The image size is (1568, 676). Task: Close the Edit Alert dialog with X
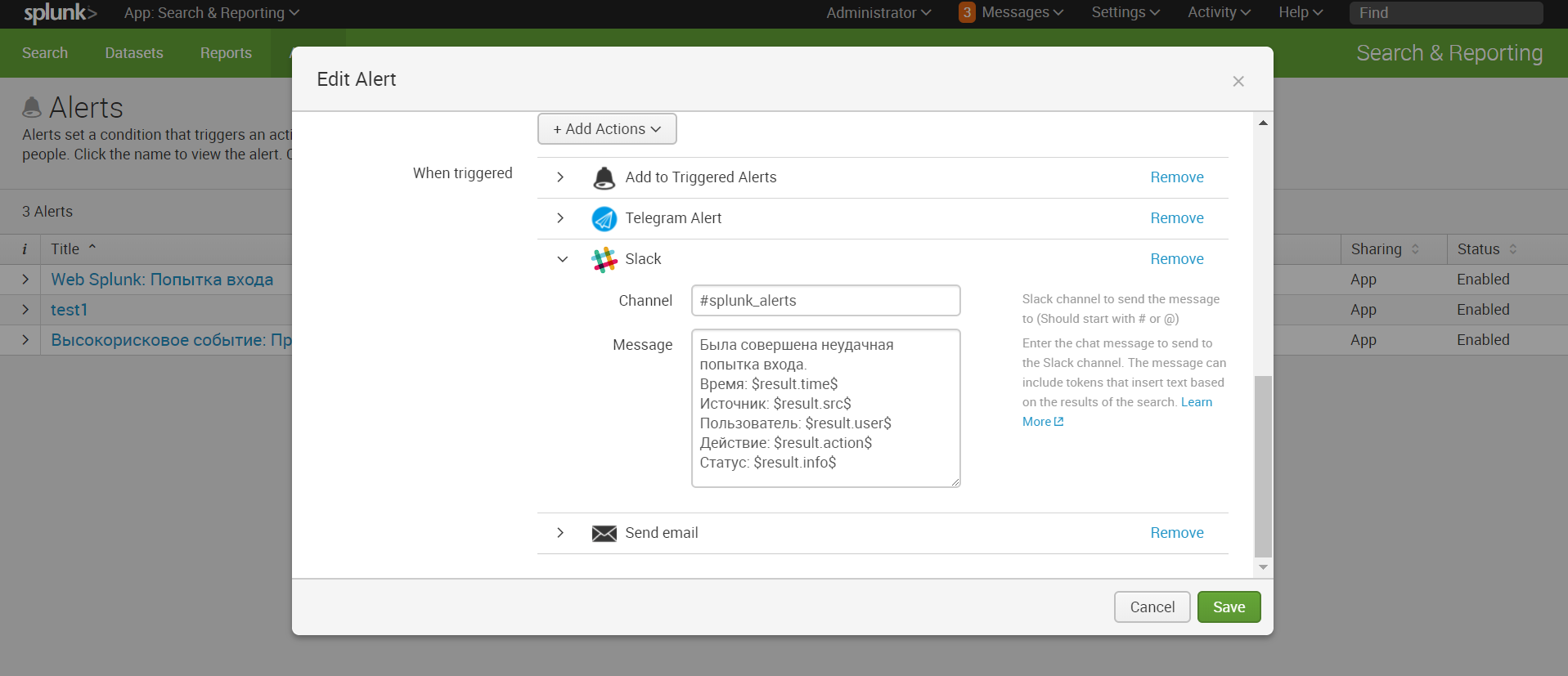(x=1238, y=81)
